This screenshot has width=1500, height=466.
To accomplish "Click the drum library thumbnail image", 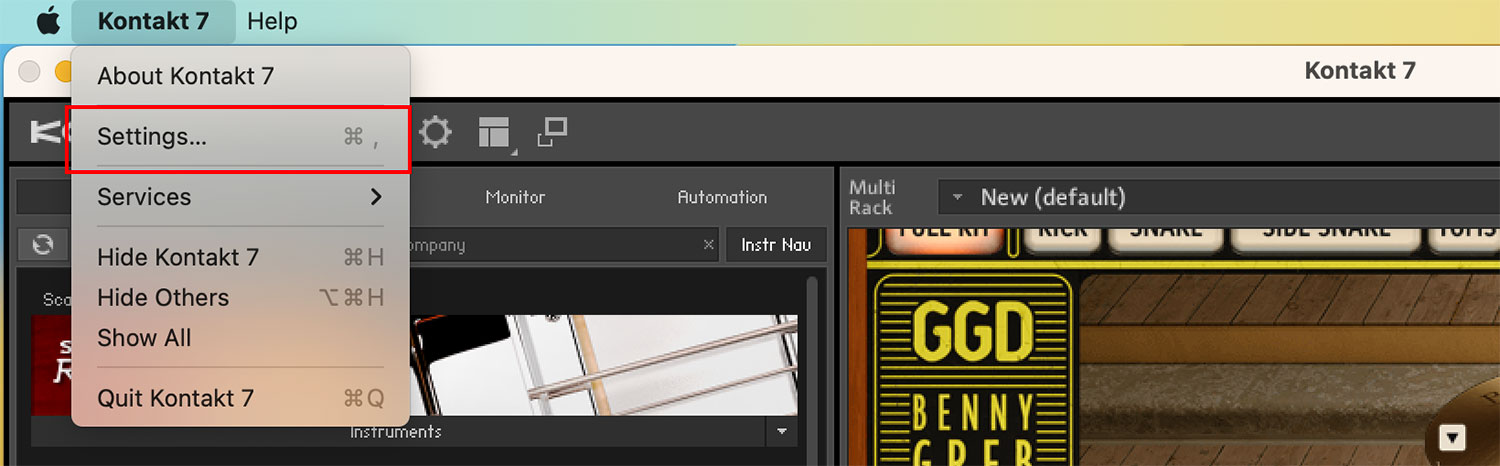I will pyautogui.click(x=414, y=365).
